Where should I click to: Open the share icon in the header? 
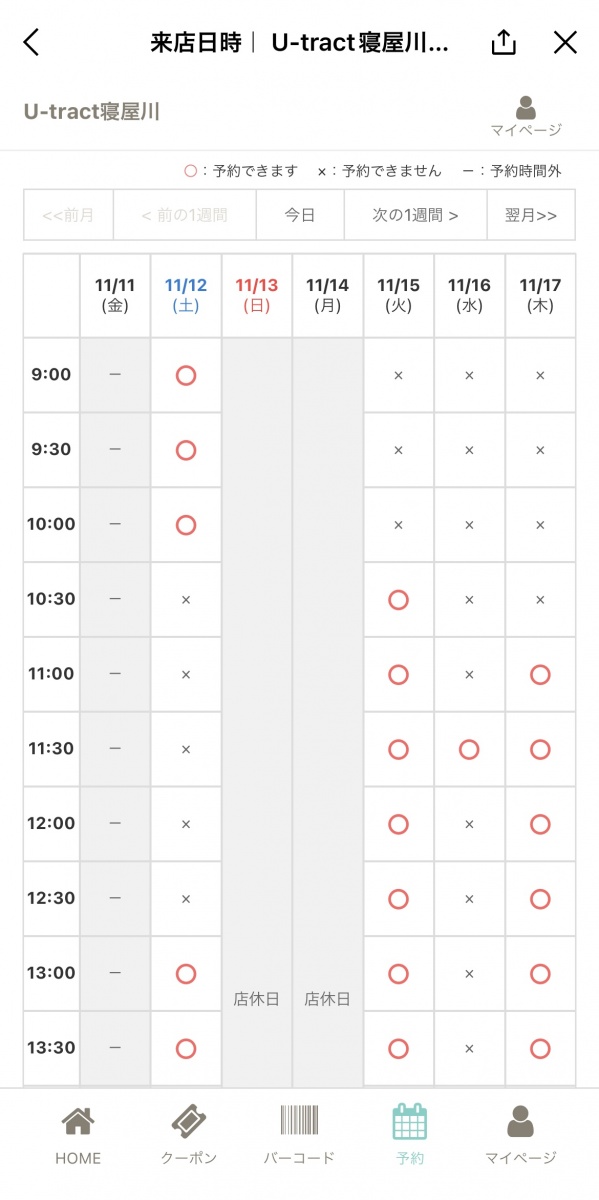tap(504, 41)
